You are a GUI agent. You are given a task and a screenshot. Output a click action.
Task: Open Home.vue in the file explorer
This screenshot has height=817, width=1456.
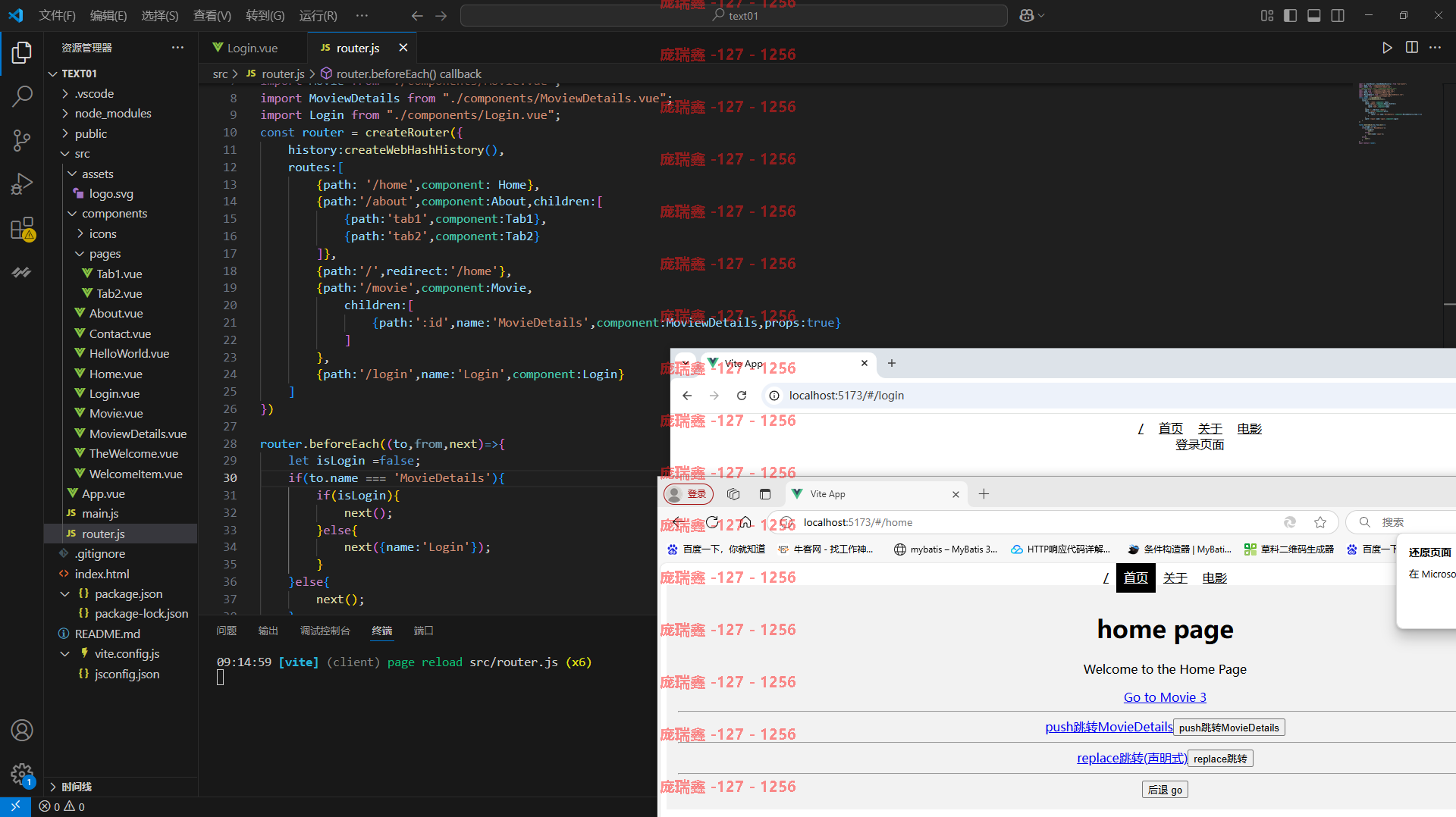click(x=115, y=374)
